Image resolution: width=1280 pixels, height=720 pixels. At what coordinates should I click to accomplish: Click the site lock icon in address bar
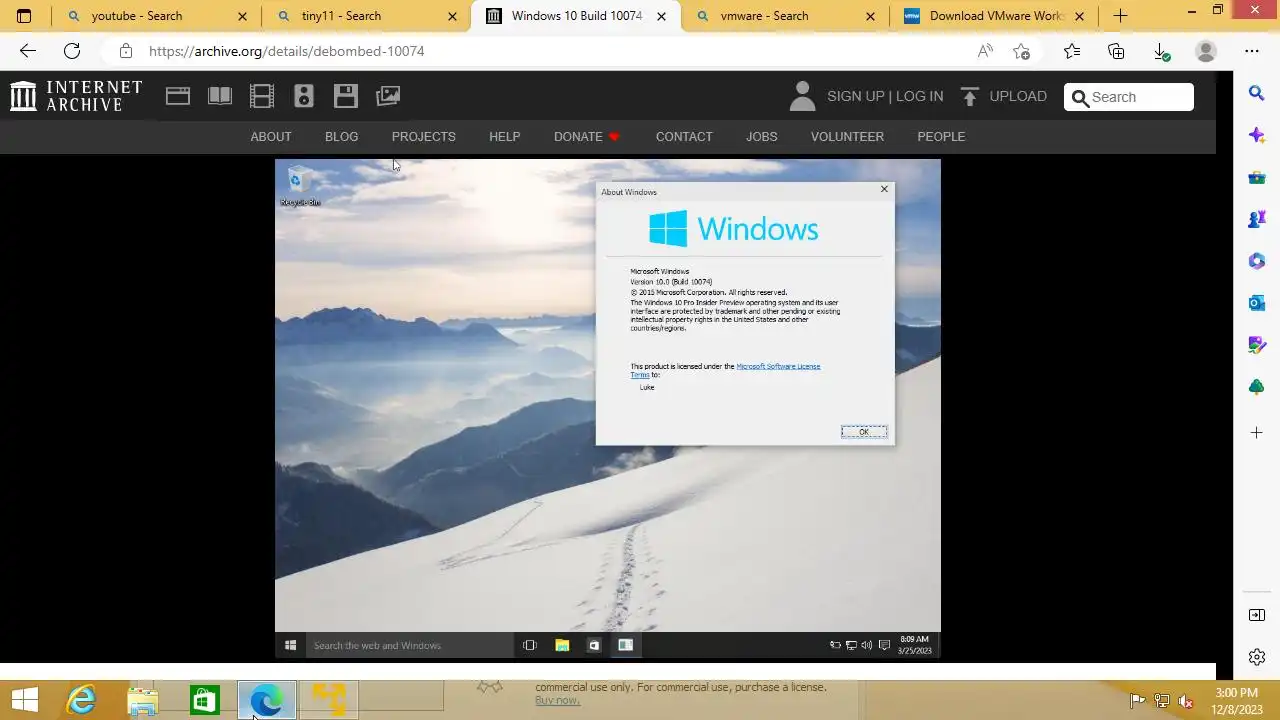tap(125, 51)
